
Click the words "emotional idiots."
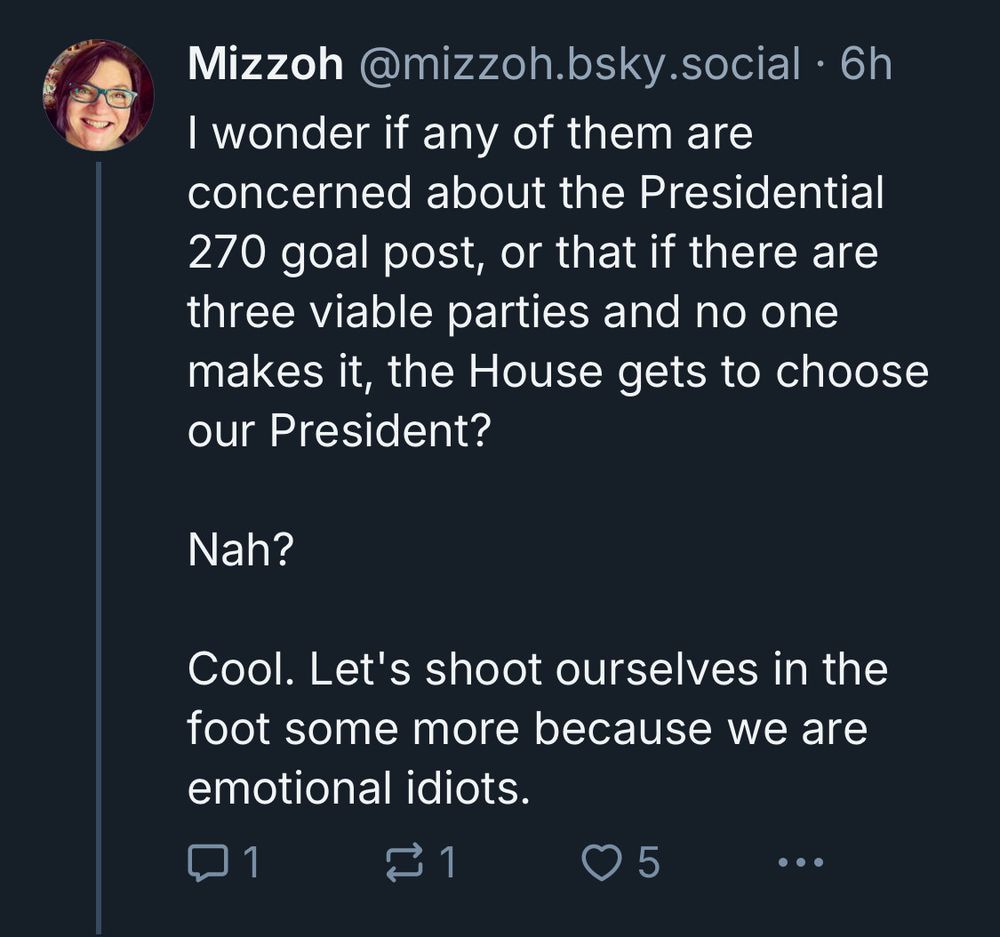[359, 788]
